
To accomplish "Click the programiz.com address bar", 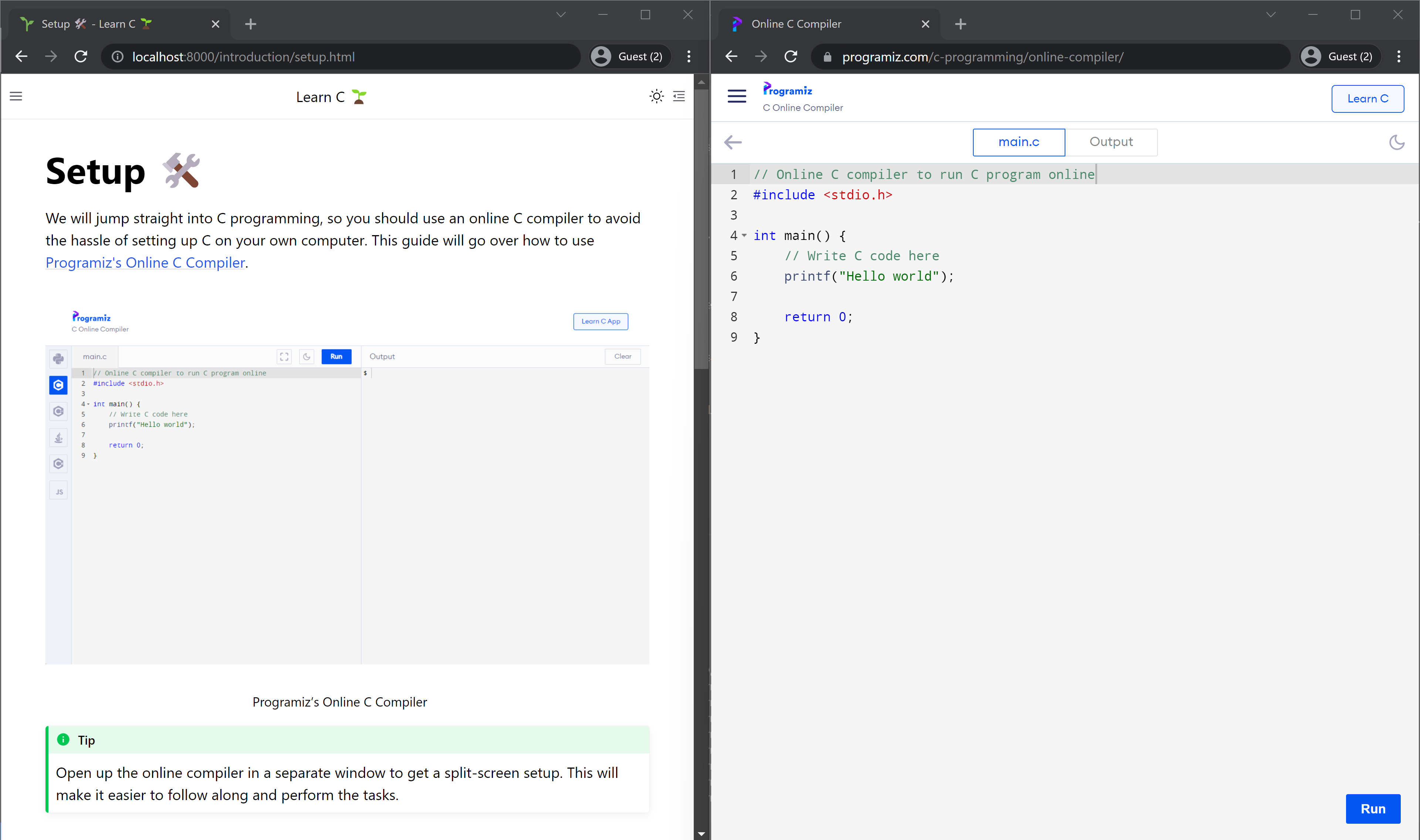I will coord(1051,57).
